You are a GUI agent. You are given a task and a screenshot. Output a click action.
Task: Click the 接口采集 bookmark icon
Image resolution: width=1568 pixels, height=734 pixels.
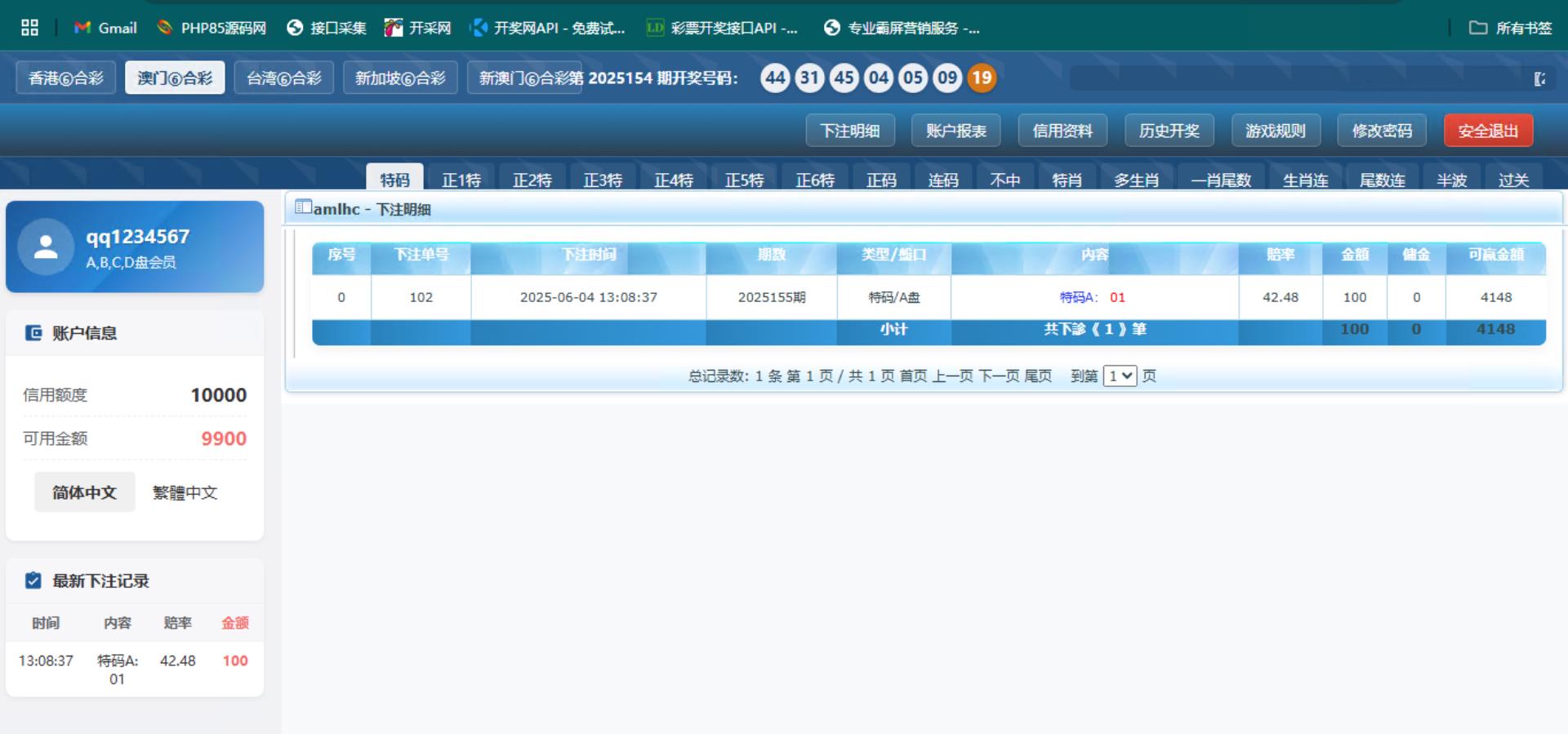click(295, 28)
